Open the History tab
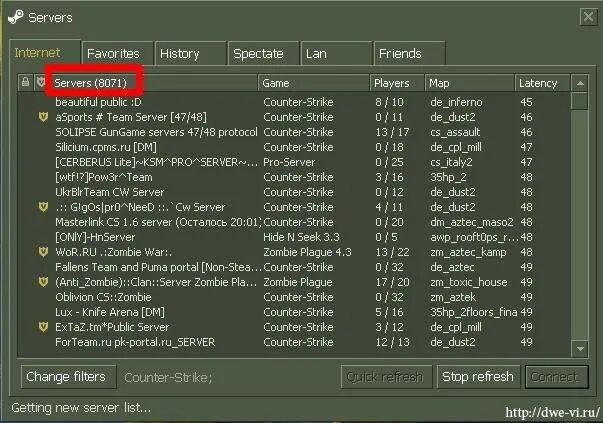The image size is (603, 423). pos(190,53)
